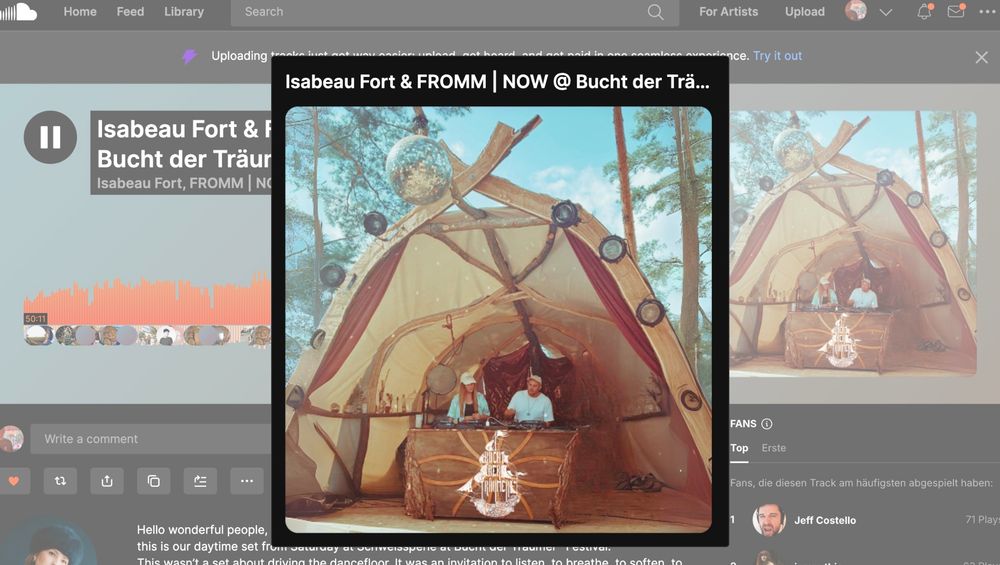1000x565 pixels.
Task: Add track to Next up queue
Action: click(200, 481)
